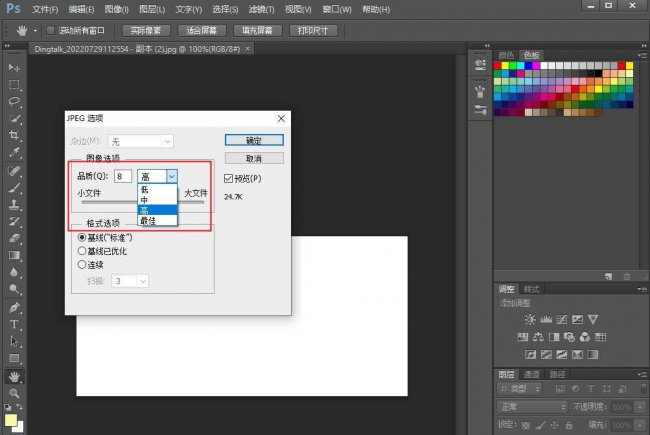
Task: Choose 中 (Medium) from quality list
Action: (x=157, y=200)
